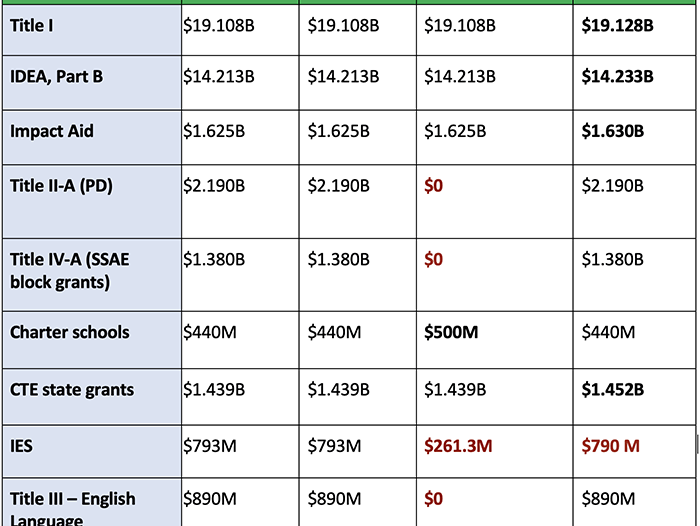Select the bold $19.128B cell
This screenshot has height=526, width=700.
click(617, 25)
